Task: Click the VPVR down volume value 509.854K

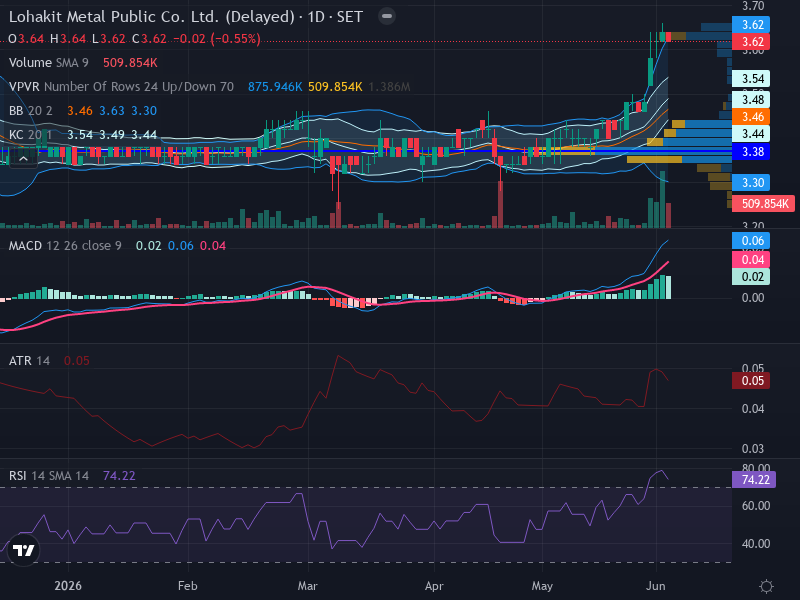Action: tap(335, 87)
